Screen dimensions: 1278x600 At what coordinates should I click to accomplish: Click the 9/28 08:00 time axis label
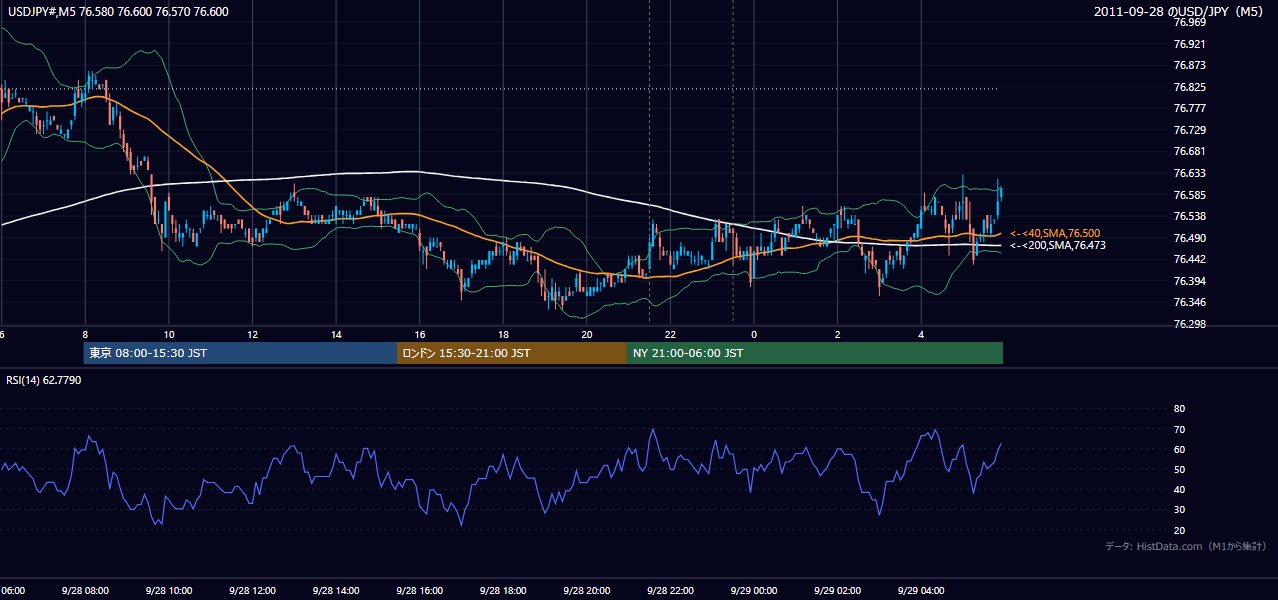click(84, 591)
